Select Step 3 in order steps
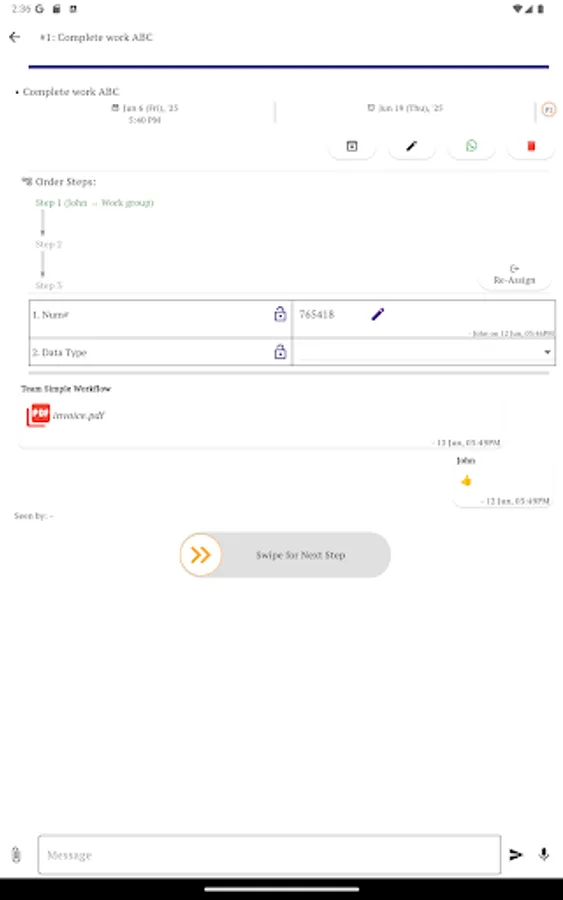563x900 pixels. (x=48, y=285)
